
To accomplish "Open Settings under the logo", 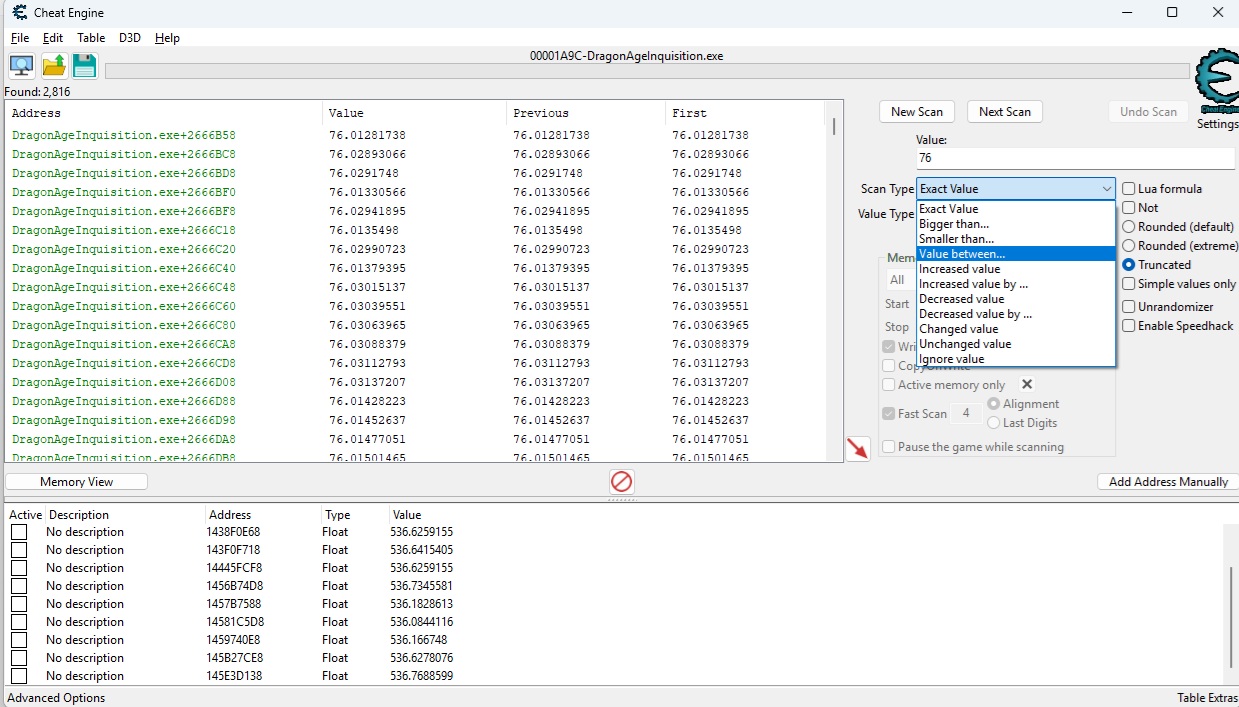I will (1216, 124).
